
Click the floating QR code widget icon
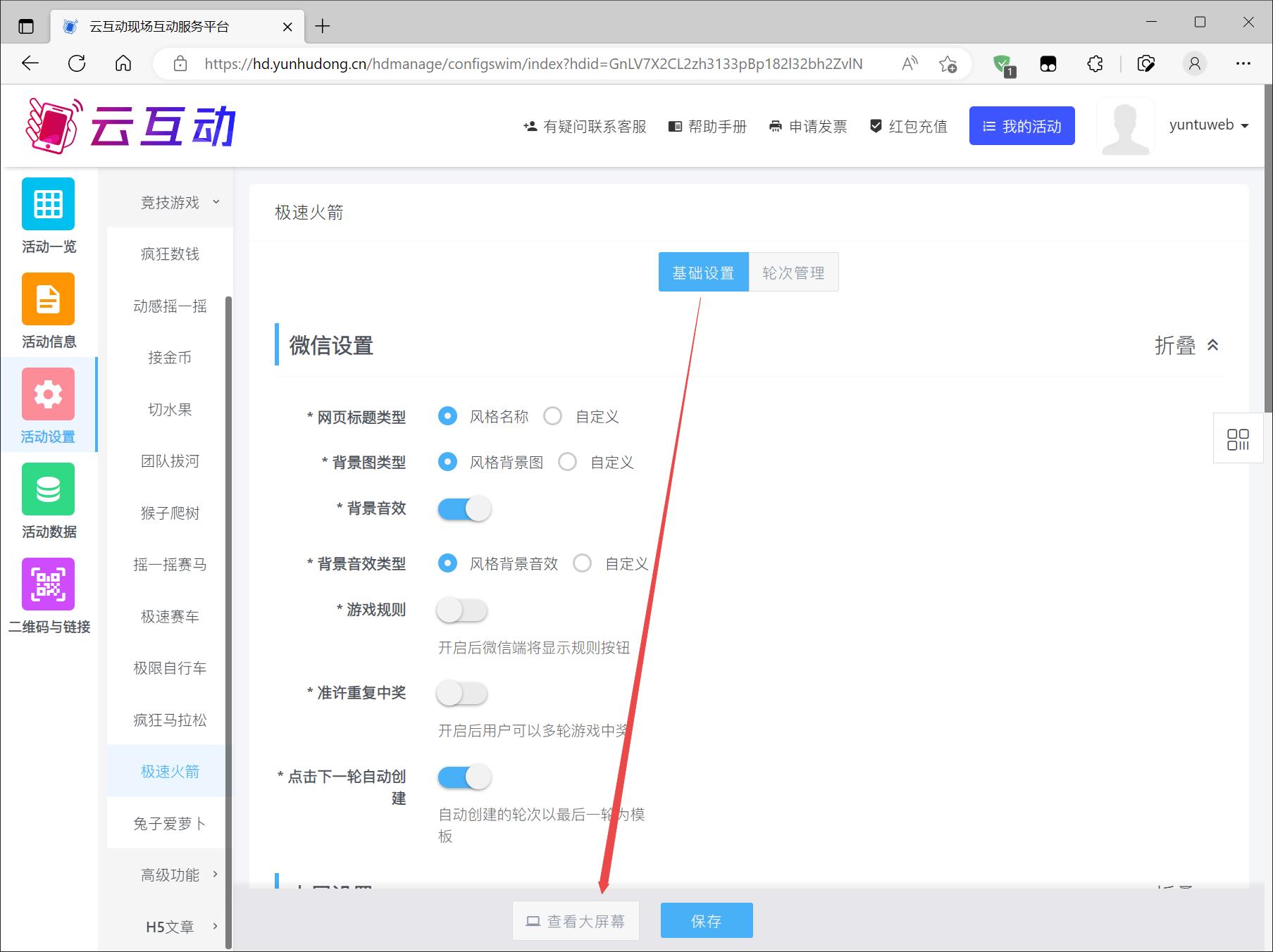(x=1238, y=439)
